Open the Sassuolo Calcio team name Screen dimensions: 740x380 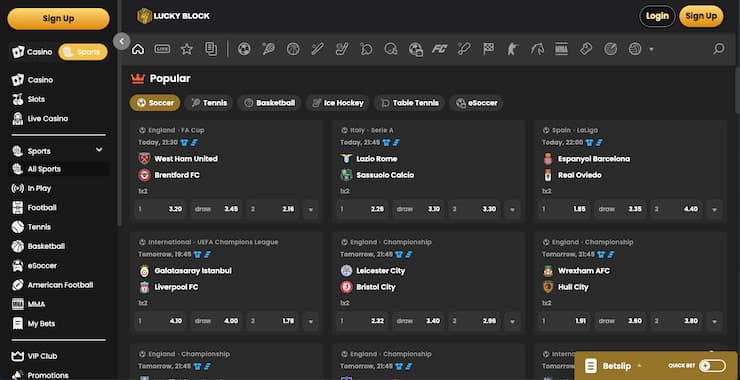(385, 175)
